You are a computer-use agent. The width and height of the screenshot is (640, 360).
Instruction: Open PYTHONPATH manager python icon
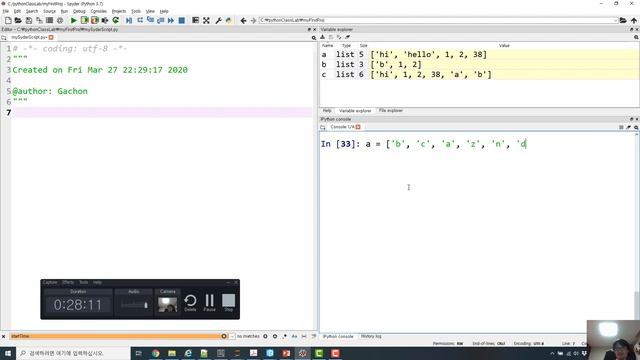[x=229, y=20]
